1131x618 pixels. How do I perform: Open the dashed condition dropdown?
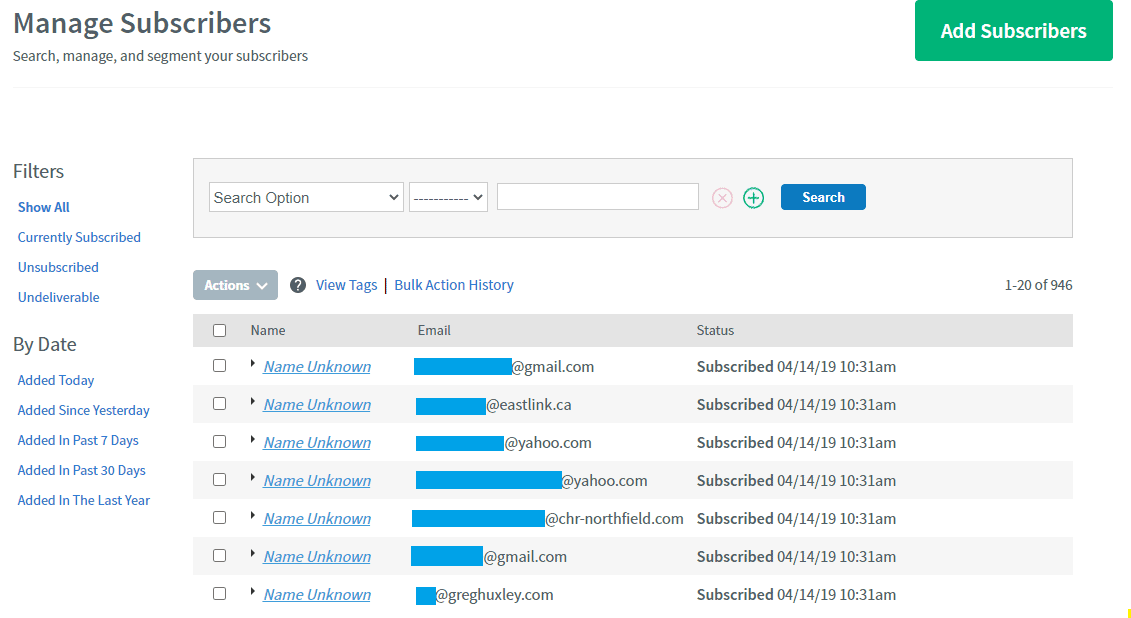tap(448, 197)
